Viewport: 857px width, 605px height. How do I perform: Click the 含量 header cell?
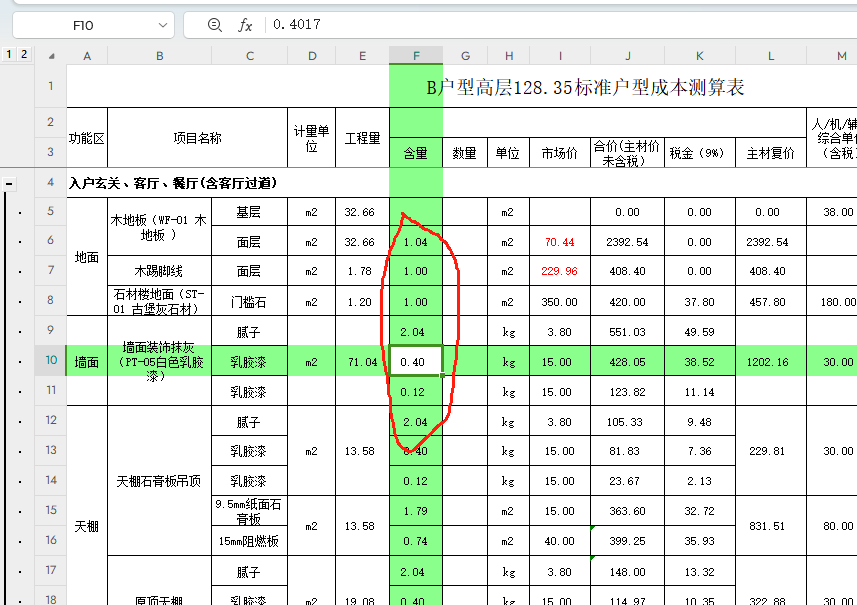point(416,153)
